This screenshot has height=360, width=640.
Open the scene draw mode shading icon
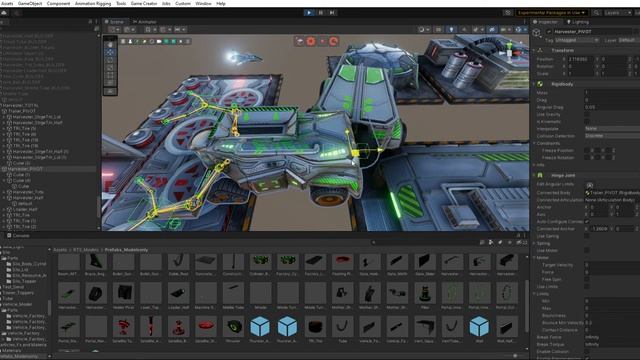click(422, 29)
